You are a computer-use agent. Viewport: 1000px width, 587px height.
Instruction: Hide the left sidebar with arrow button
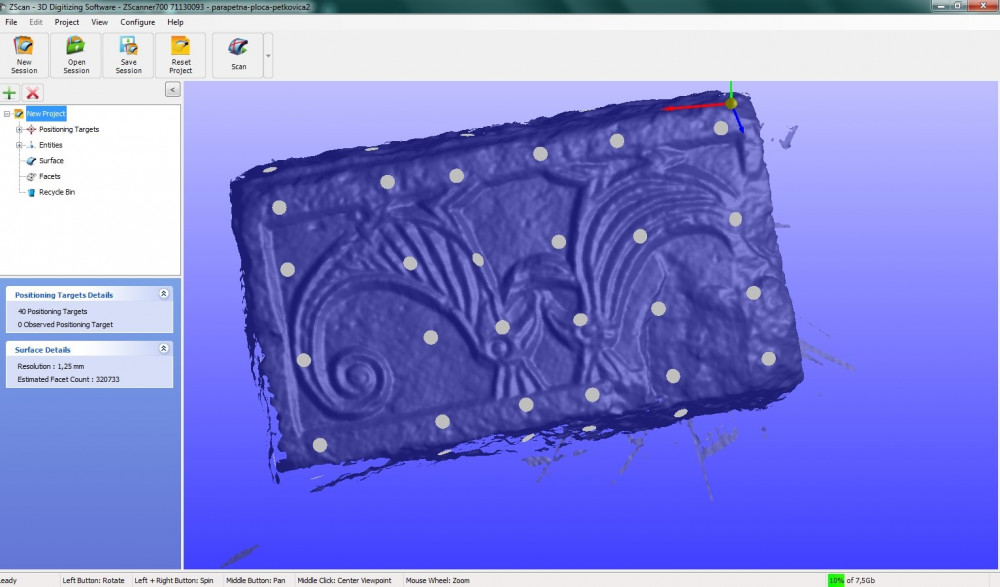[x=172, y=89]
